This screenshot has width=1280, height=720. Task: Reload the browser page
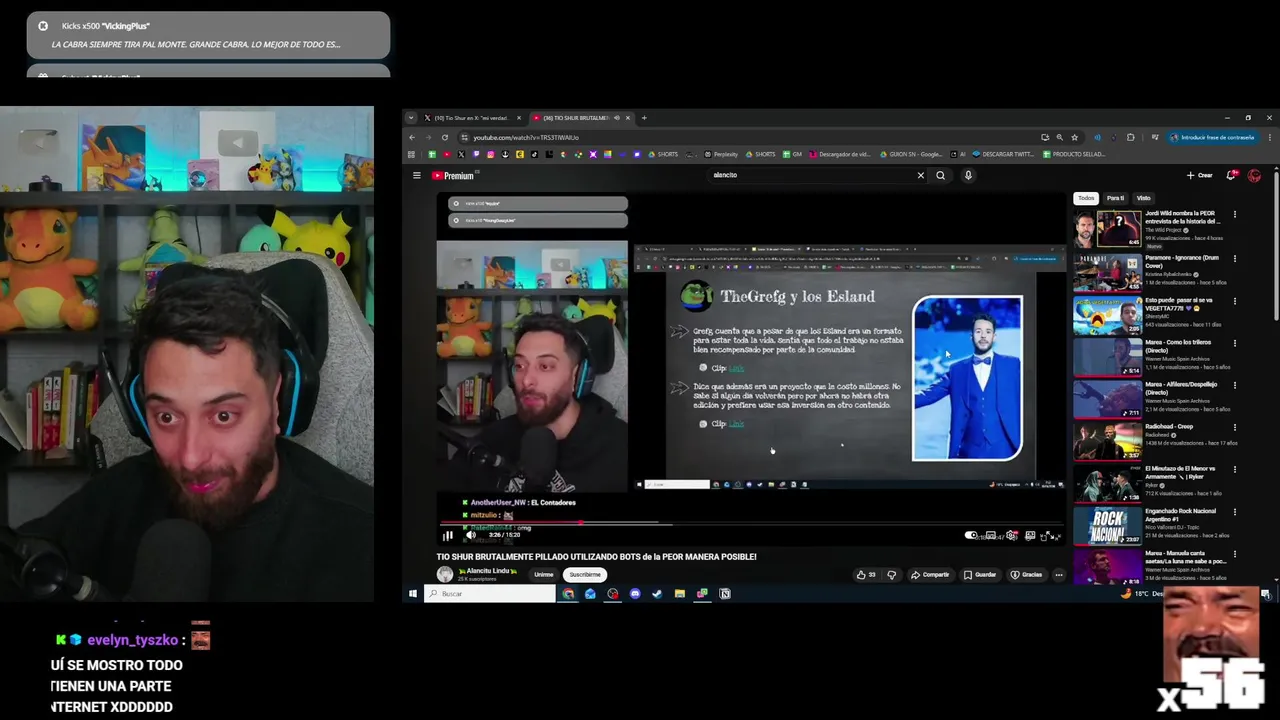(445, 137)
